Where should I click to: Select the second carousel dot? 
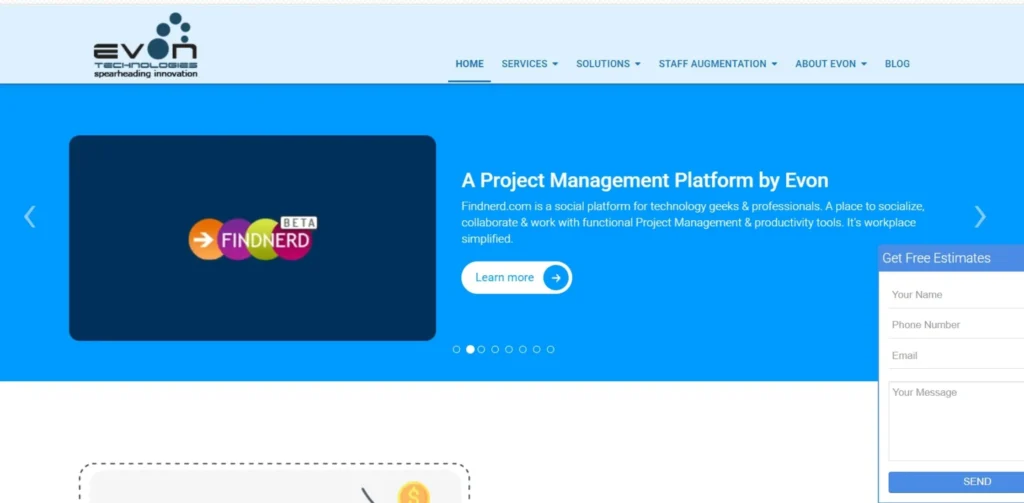(470, 349)
